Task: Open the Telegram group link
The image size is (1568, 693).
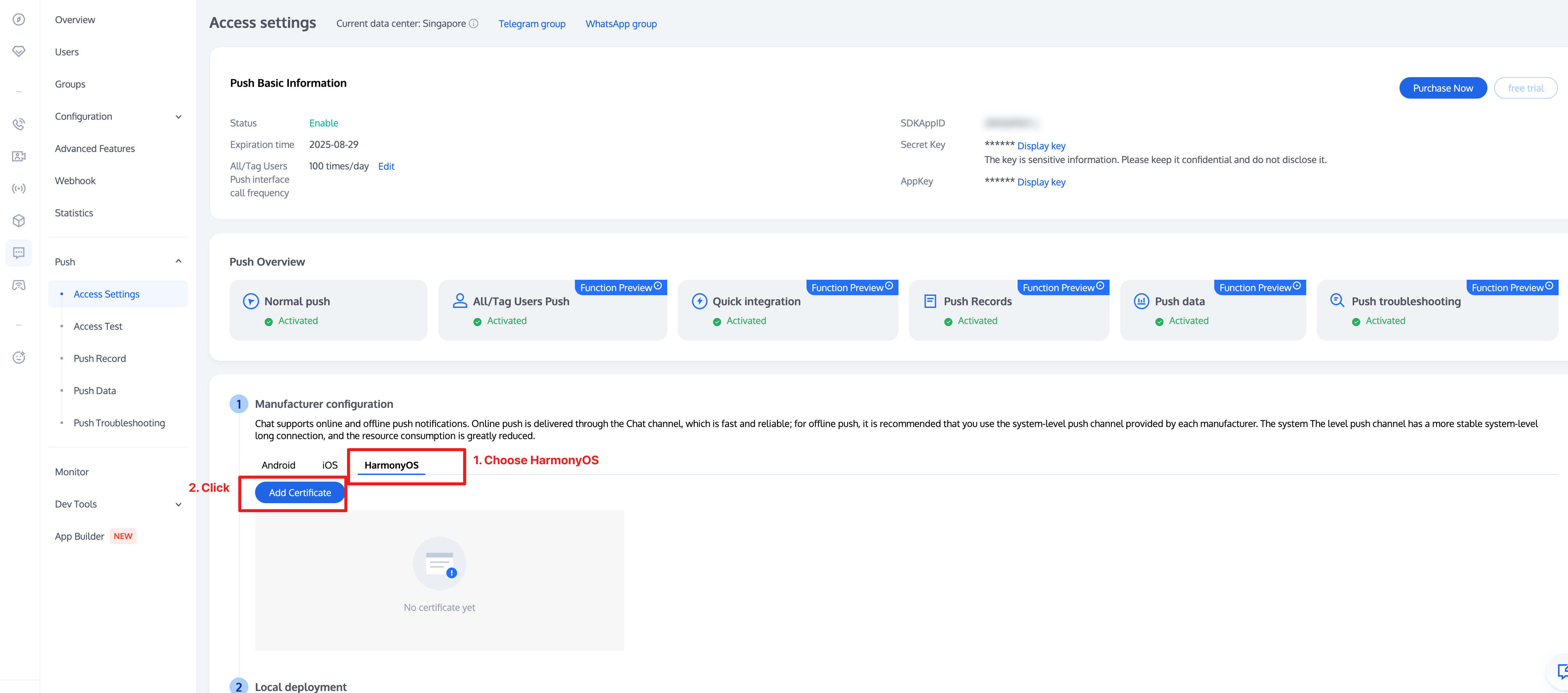Action: tap(531, 24)
